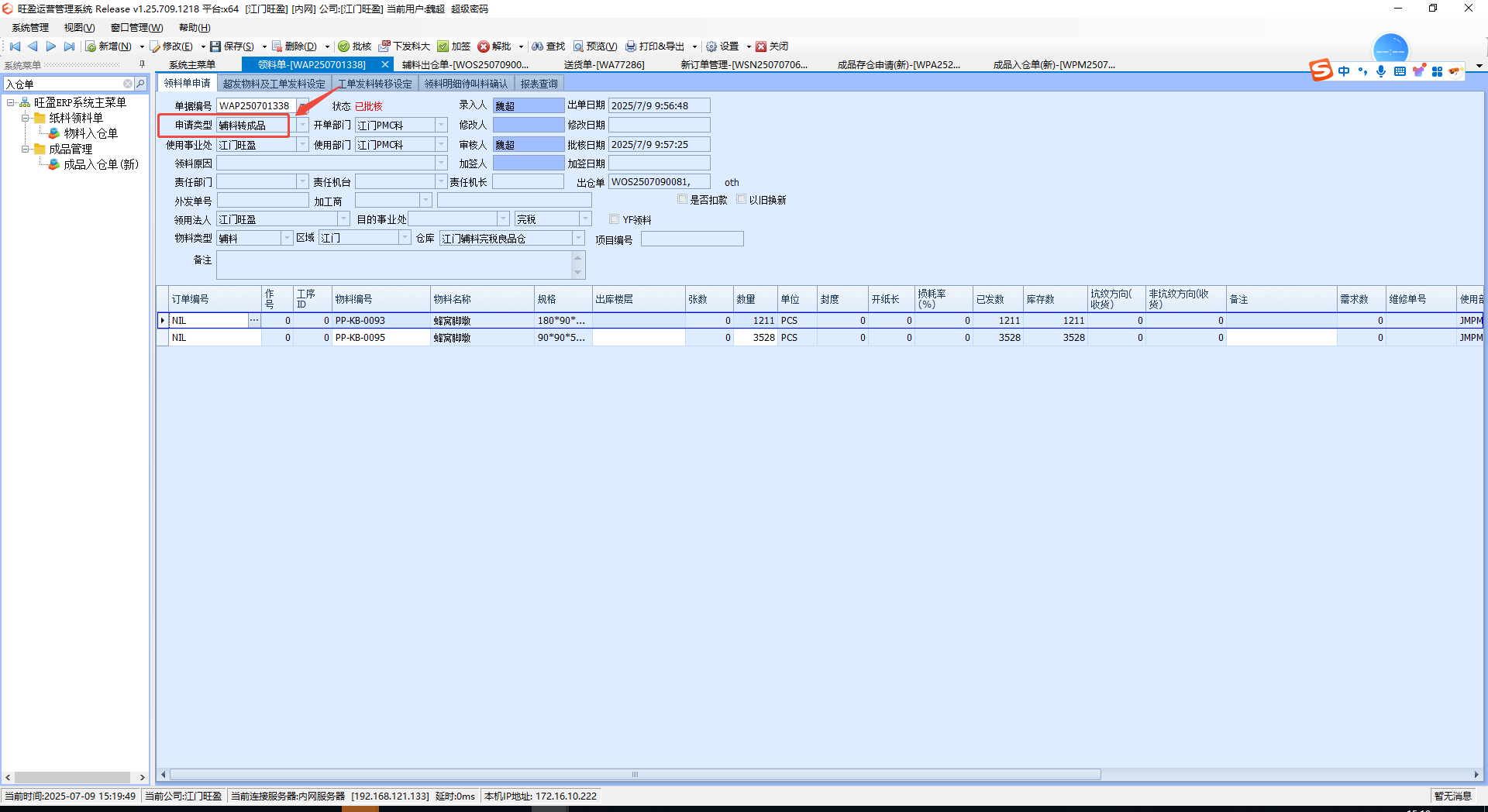
Task: Open the 仓库 dropdown
Action: (579, 238)
